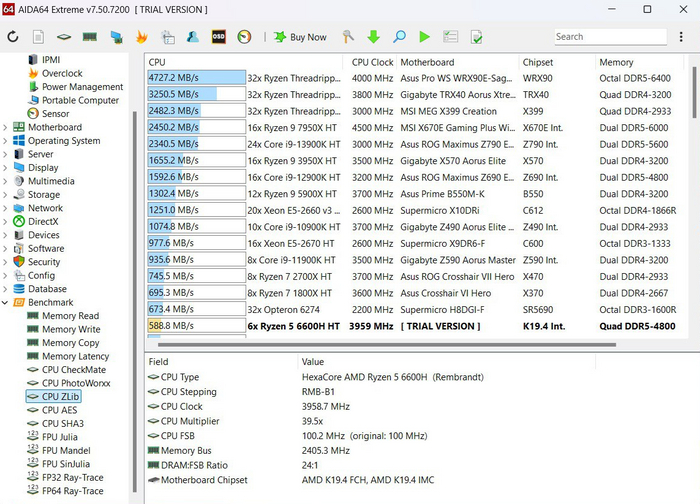Screen dimensions: 700x504
Task: Expand the Storage tree node
Action: tap(6, 195)
